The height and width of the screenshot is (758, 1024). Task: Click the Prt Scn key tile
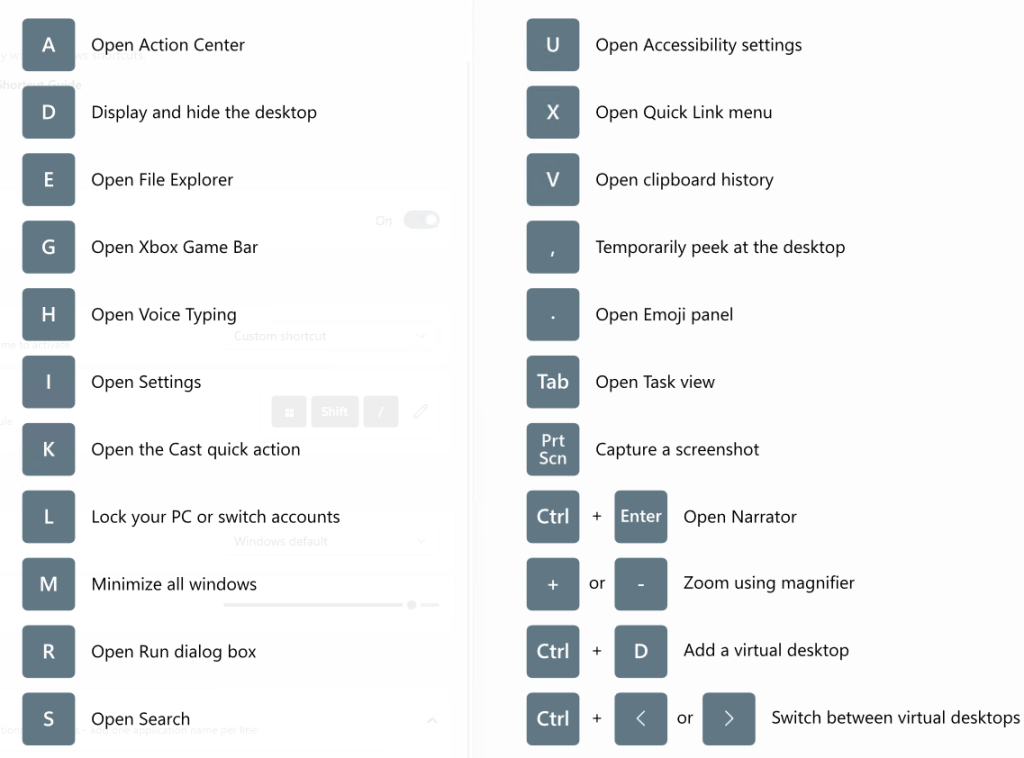(x=552, y=449)
